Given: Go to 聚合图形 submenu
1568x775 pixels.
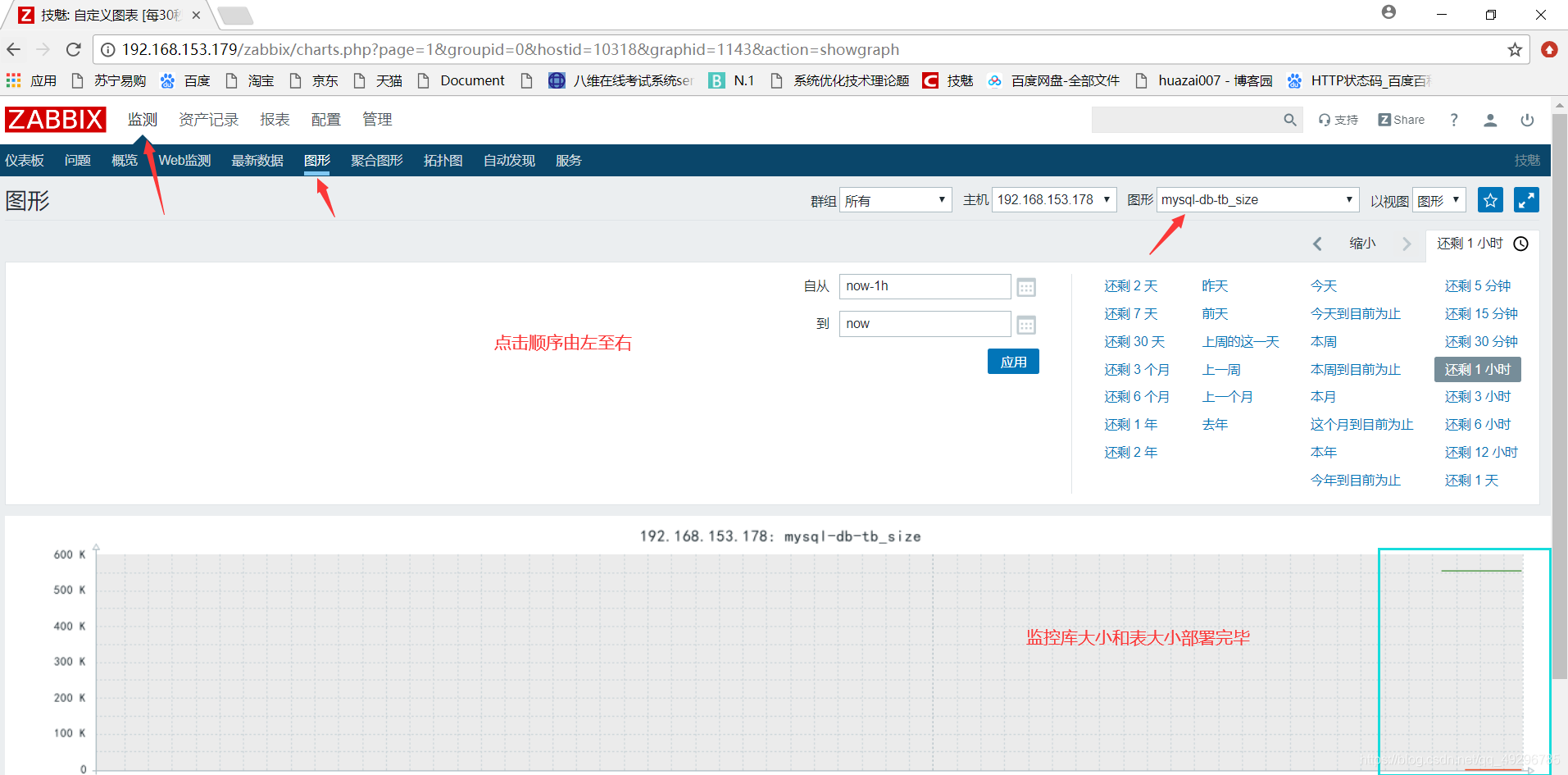Looking at the screenshot, I should (x=377, y=161).
